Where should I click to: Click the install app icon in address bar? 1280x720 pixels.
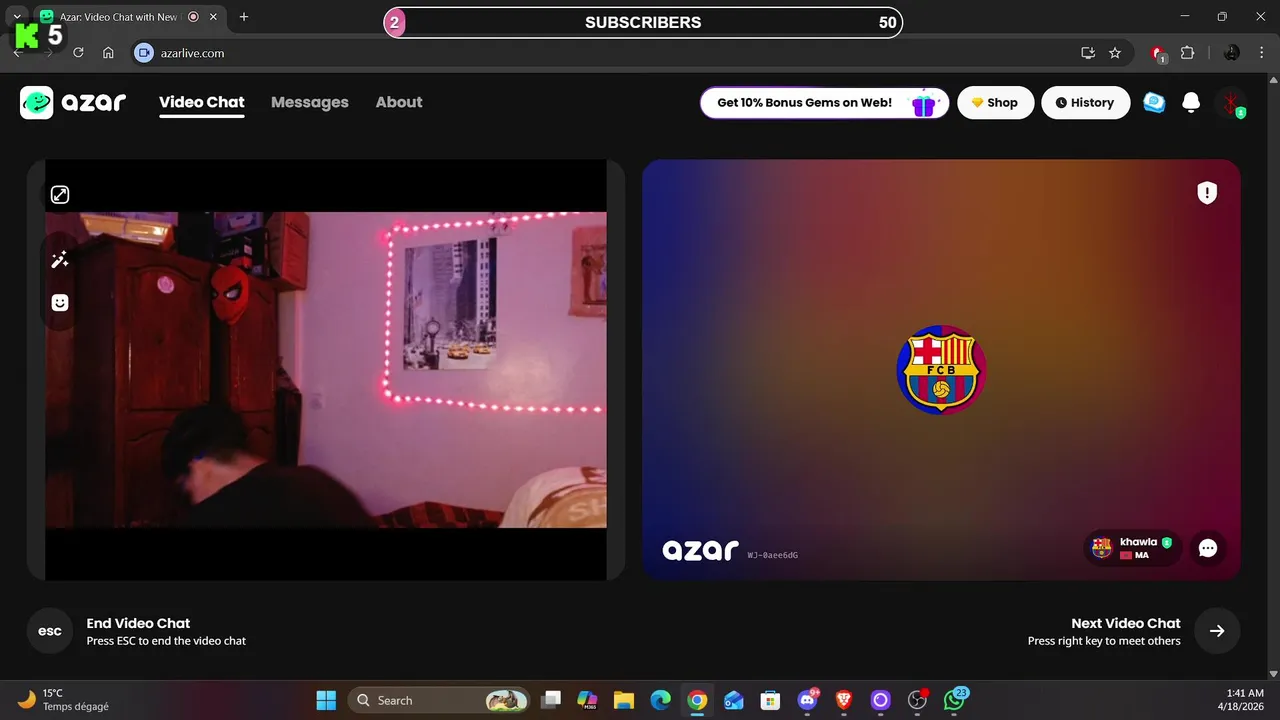coord(1088,53)
